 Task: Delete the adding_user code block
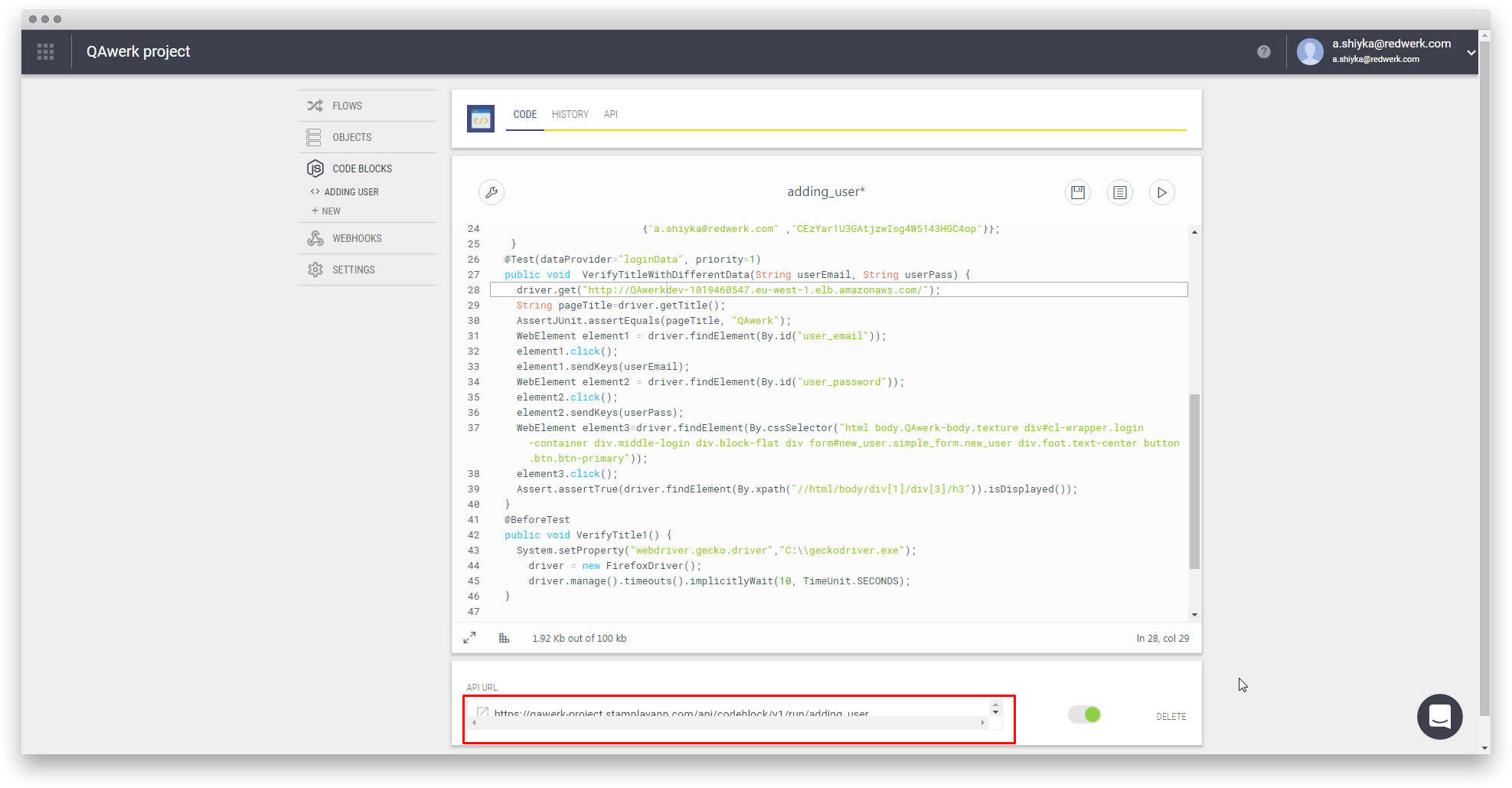(x=1171, y=717)
